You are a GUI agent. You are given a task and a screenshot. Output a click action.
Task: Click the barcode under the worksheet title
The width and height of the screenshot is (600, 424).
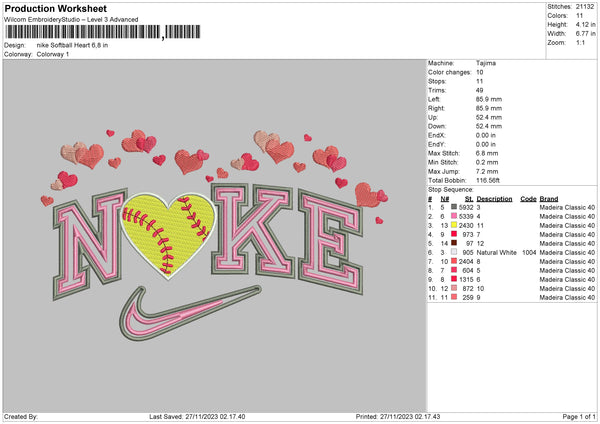(102, 32)
